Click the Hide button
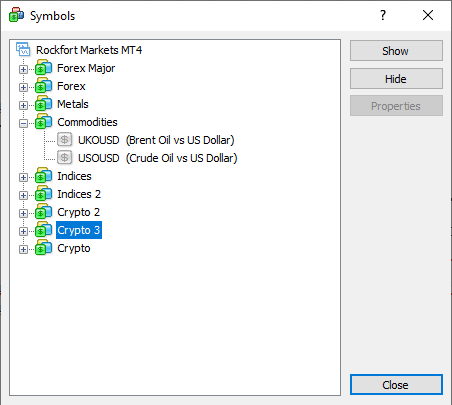Screen dimensions: 452x405 pyautogui.click(x=396, y=79)
